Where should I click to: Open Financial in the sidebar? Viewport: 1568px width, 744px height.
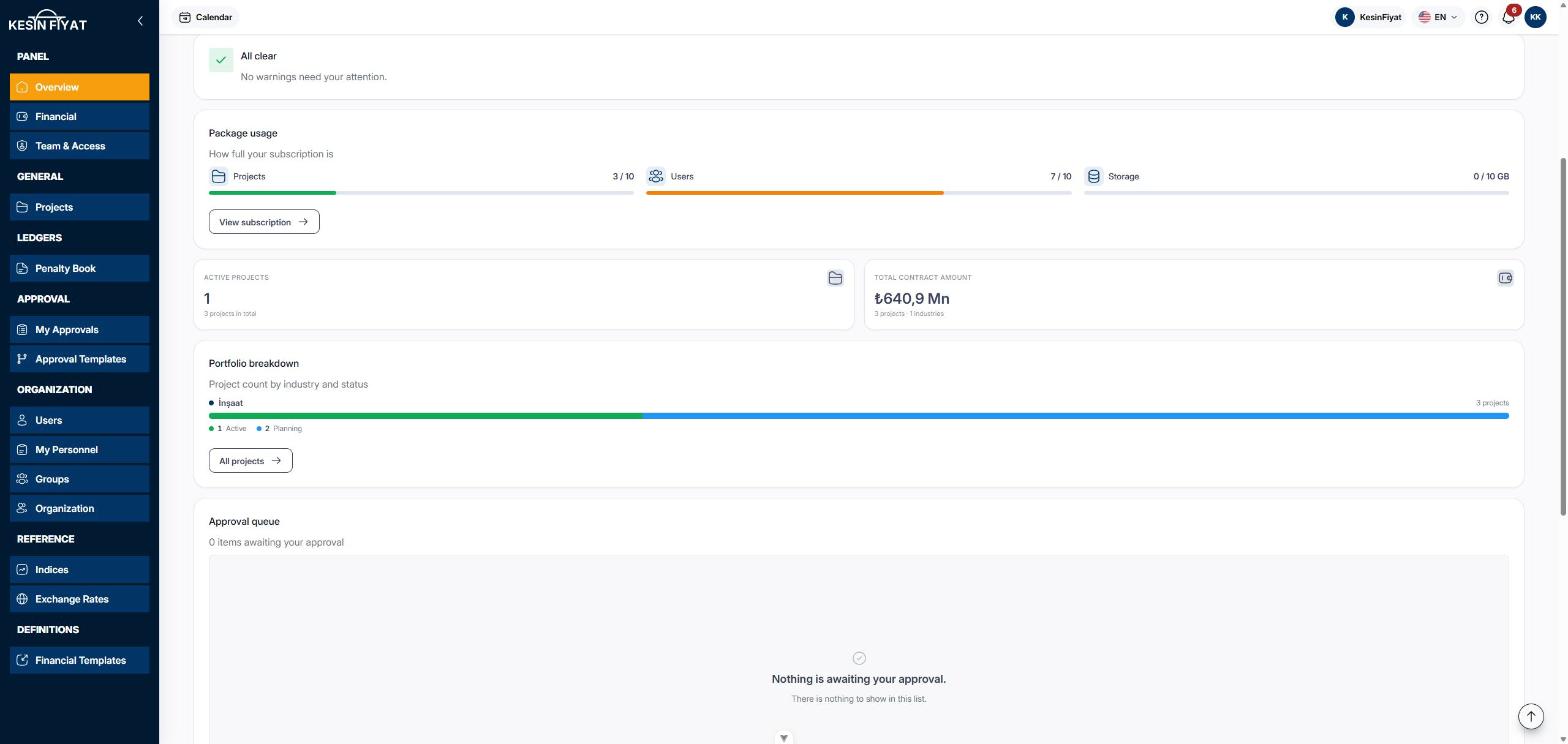80,116
